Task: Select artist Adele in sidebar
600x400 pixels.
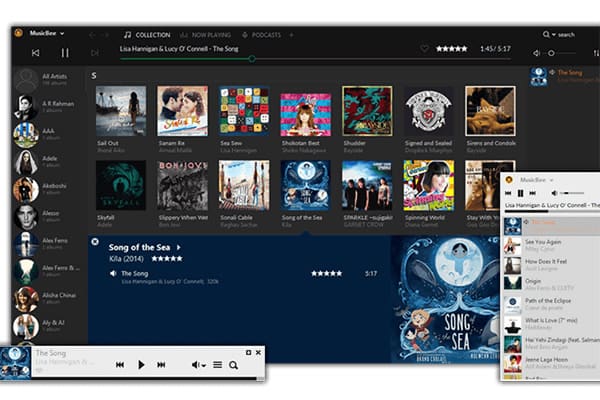Action: tap(47, 162)
